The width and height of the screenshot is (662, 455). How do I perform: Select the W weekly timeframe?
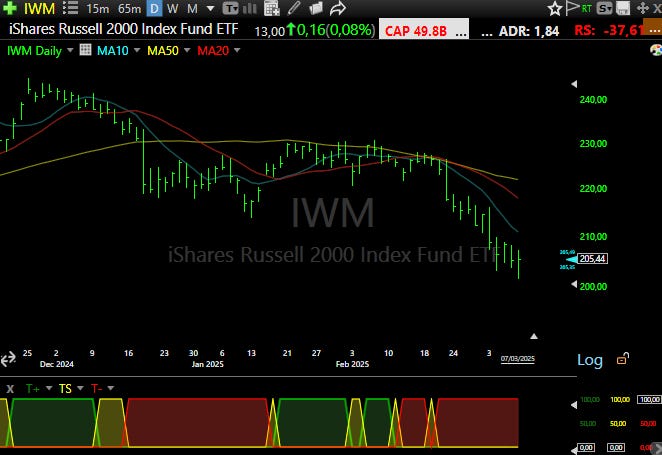(x=172, y=8)
